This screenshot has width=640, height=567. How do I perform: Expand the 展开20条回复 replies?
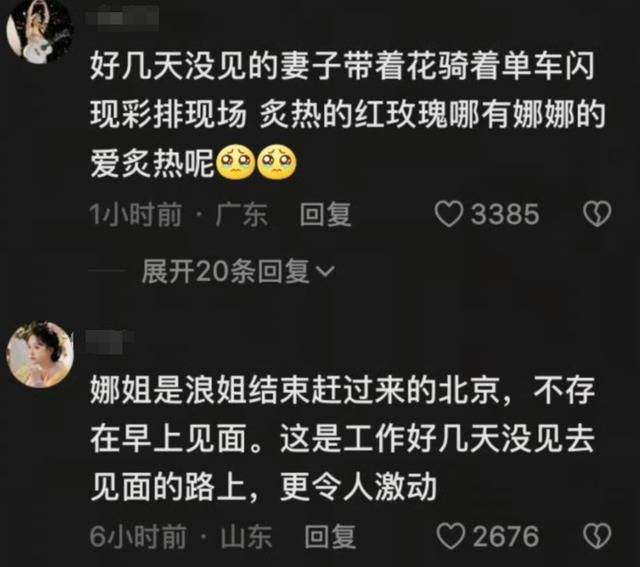238,271
